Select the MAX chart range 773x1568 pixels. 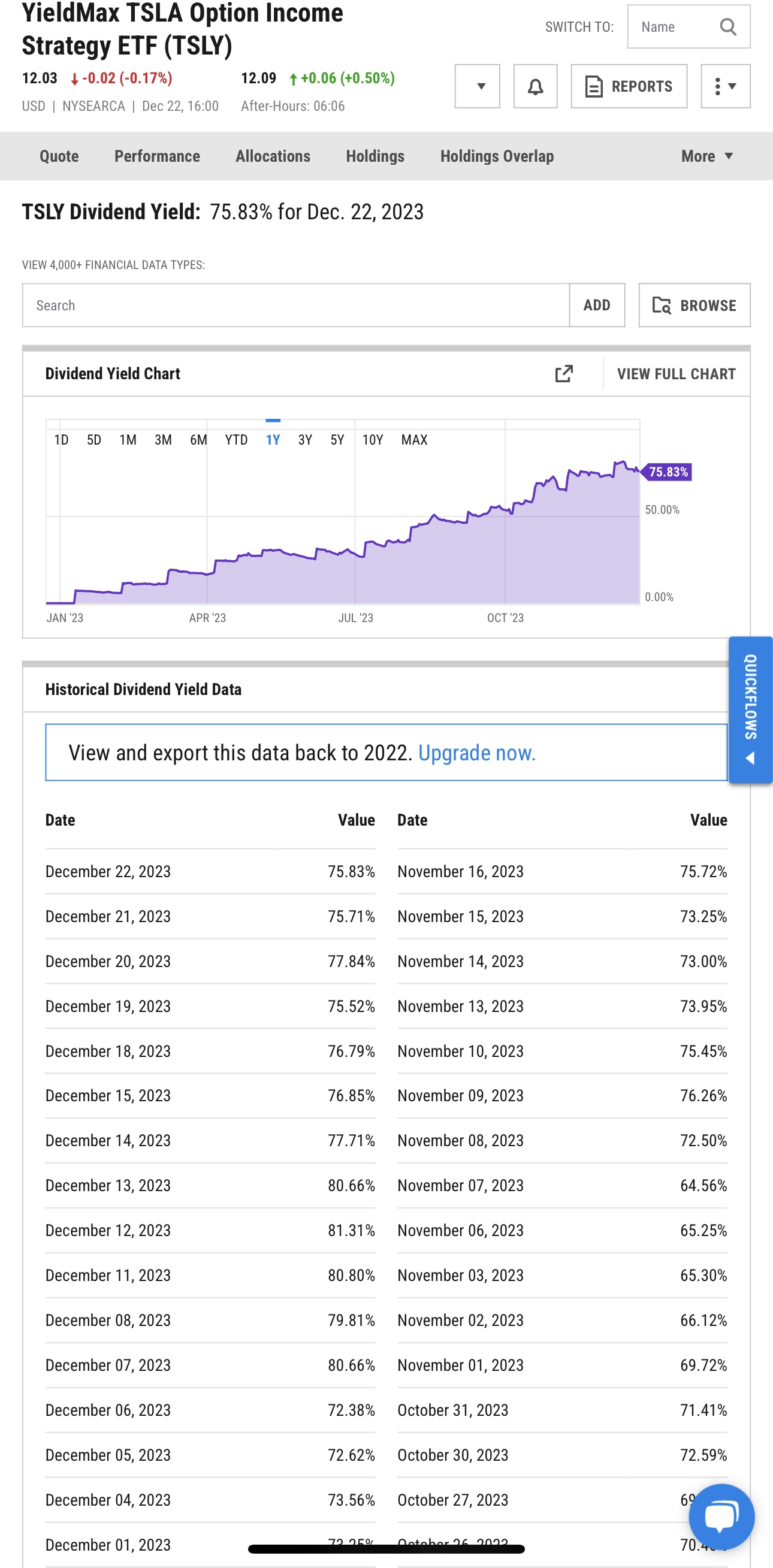[x=414, y=440]
